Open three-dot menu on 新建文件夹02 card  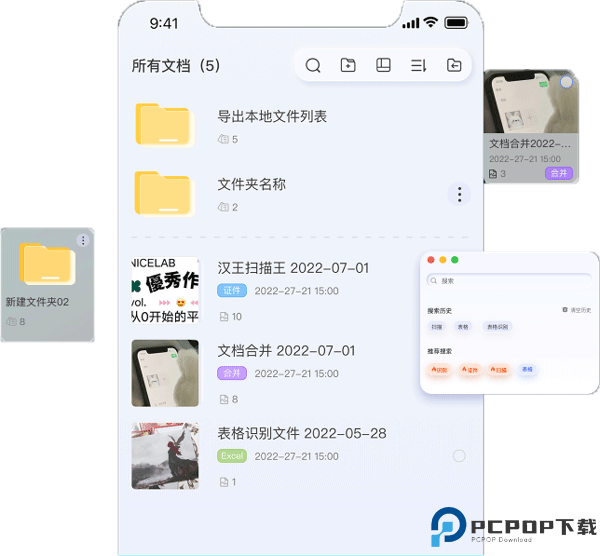(x=83, y=240)
